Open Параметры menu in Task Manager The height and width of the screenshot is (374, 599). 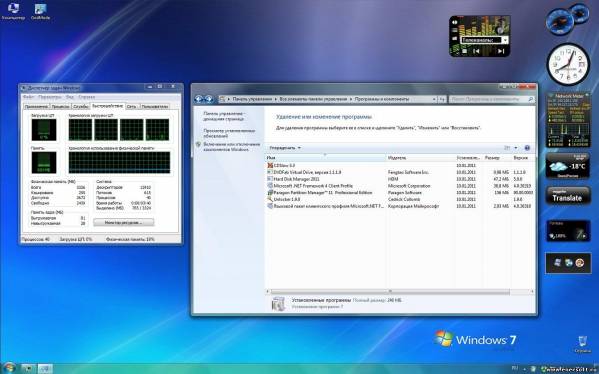49,97
